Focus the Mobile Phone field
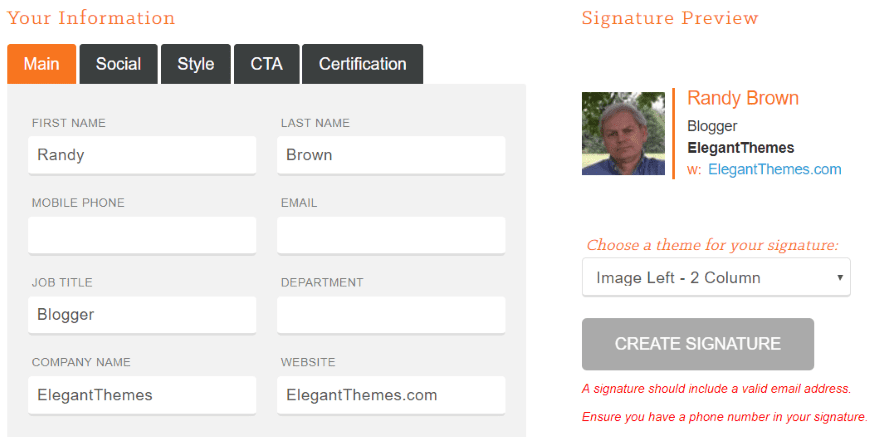 [x=142, y=235]
